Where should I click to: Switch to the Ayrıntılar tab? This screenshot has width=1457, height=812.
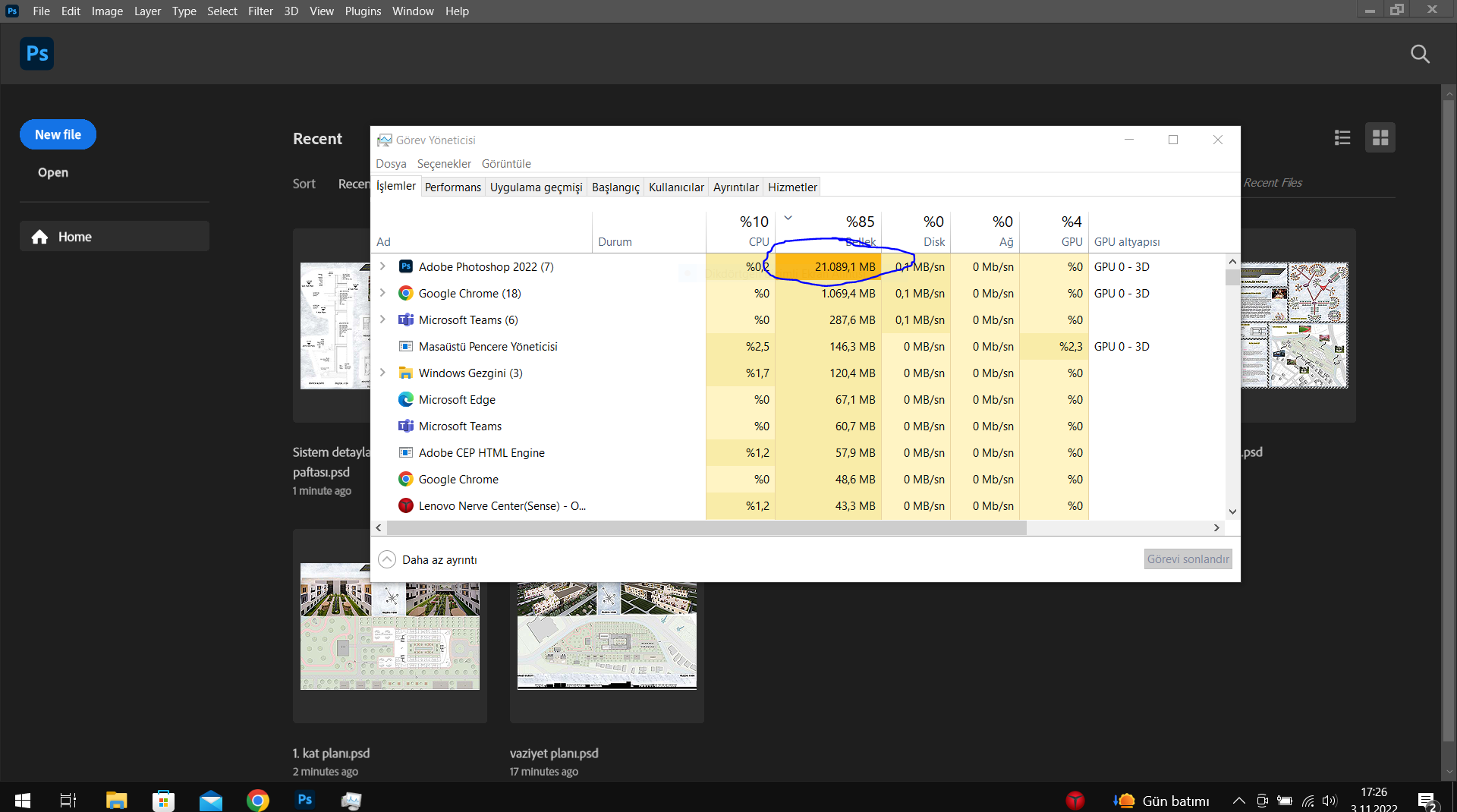(x=736, y=187)
